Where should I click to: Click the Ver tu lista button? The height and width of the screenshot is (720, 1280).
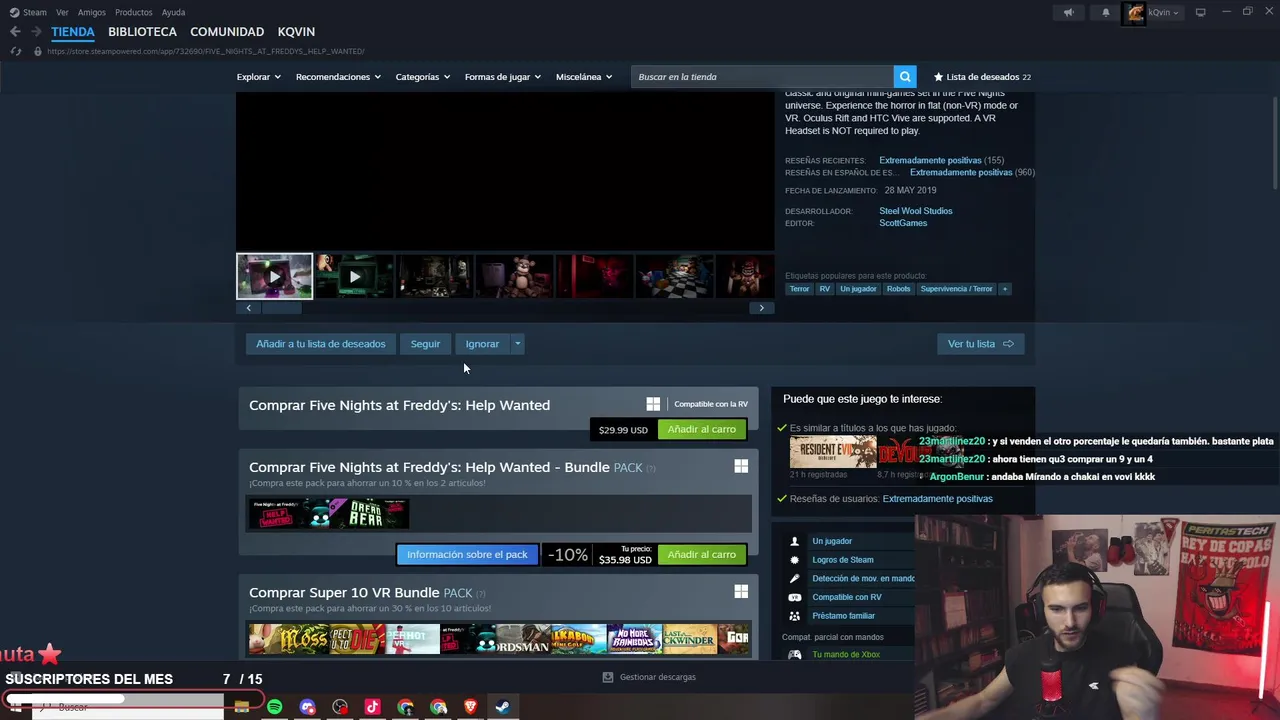tap(980, 344)
